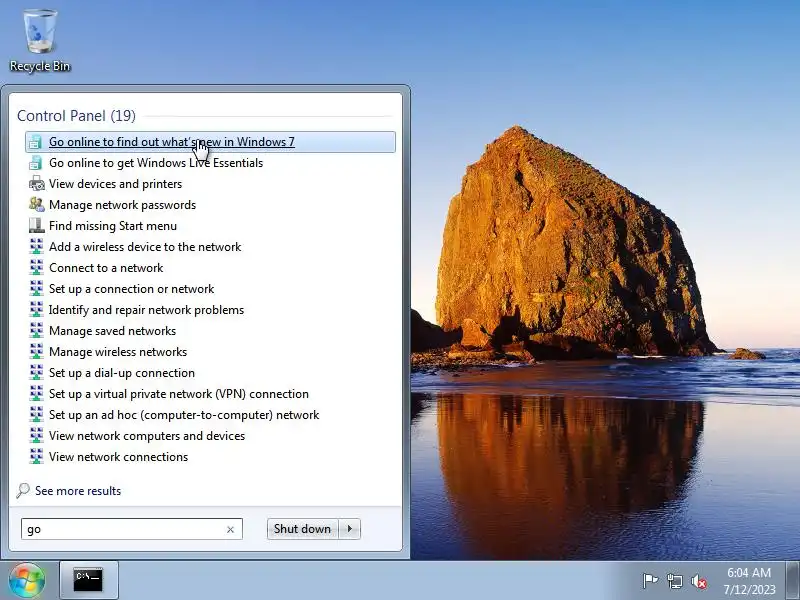Choose 'Set up a virtual private network (VPN) connection'
The image size is (800, 600).
click(210, 393)
